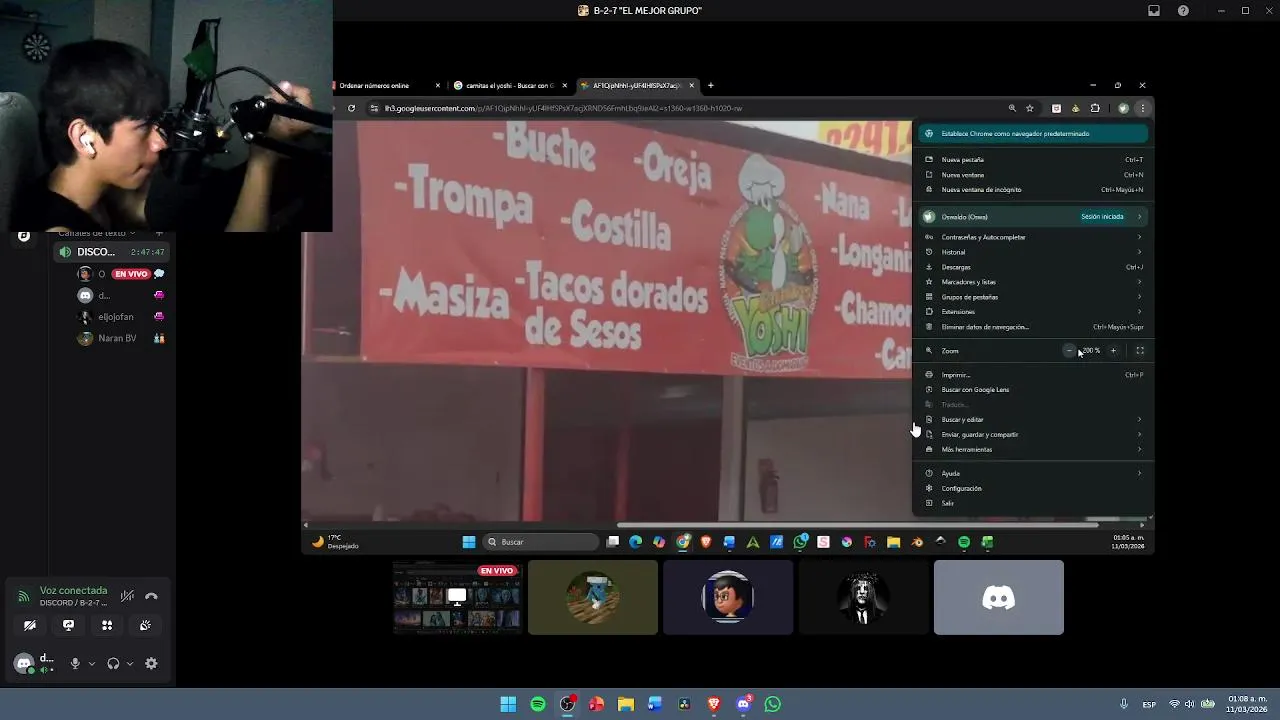
Task: Open Nueva pestaña in Chrome menu
Action: [1034, 159]
